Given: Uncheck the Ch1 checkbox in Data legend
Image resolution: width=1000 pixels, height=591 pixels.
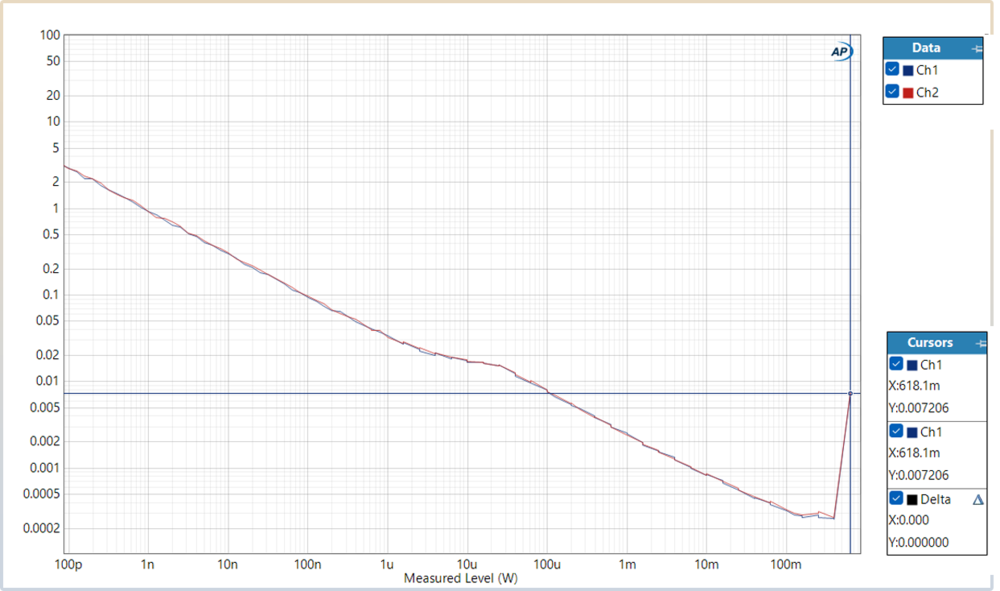Looking at the screenshot, I should pyautogui.click(x=892, y=69).
